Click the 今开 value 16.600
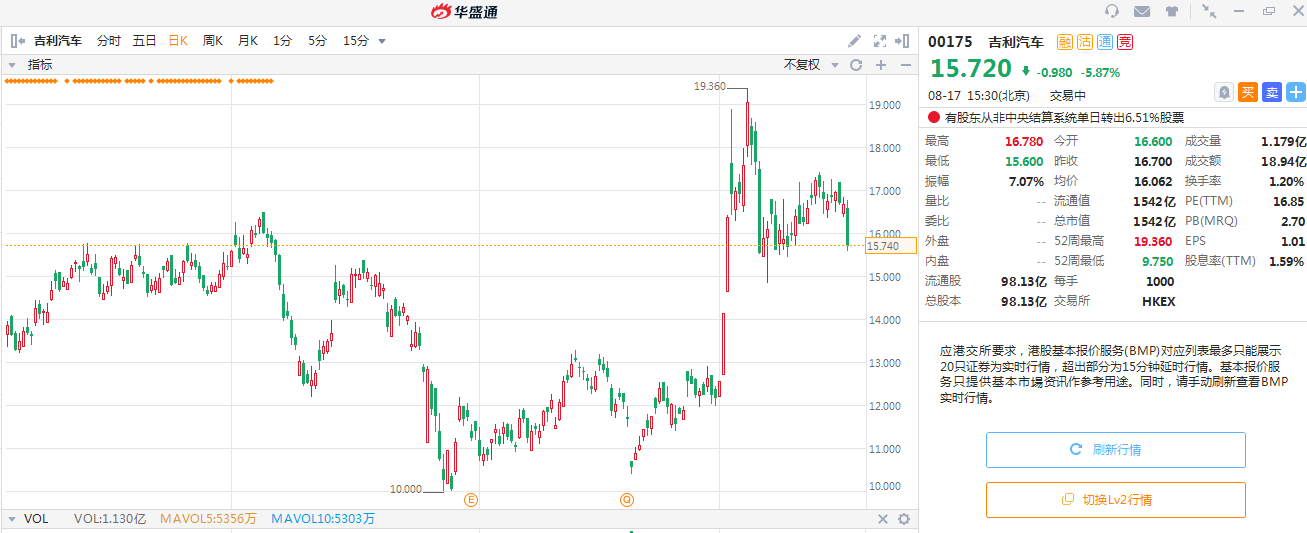 coord(1153,142)
